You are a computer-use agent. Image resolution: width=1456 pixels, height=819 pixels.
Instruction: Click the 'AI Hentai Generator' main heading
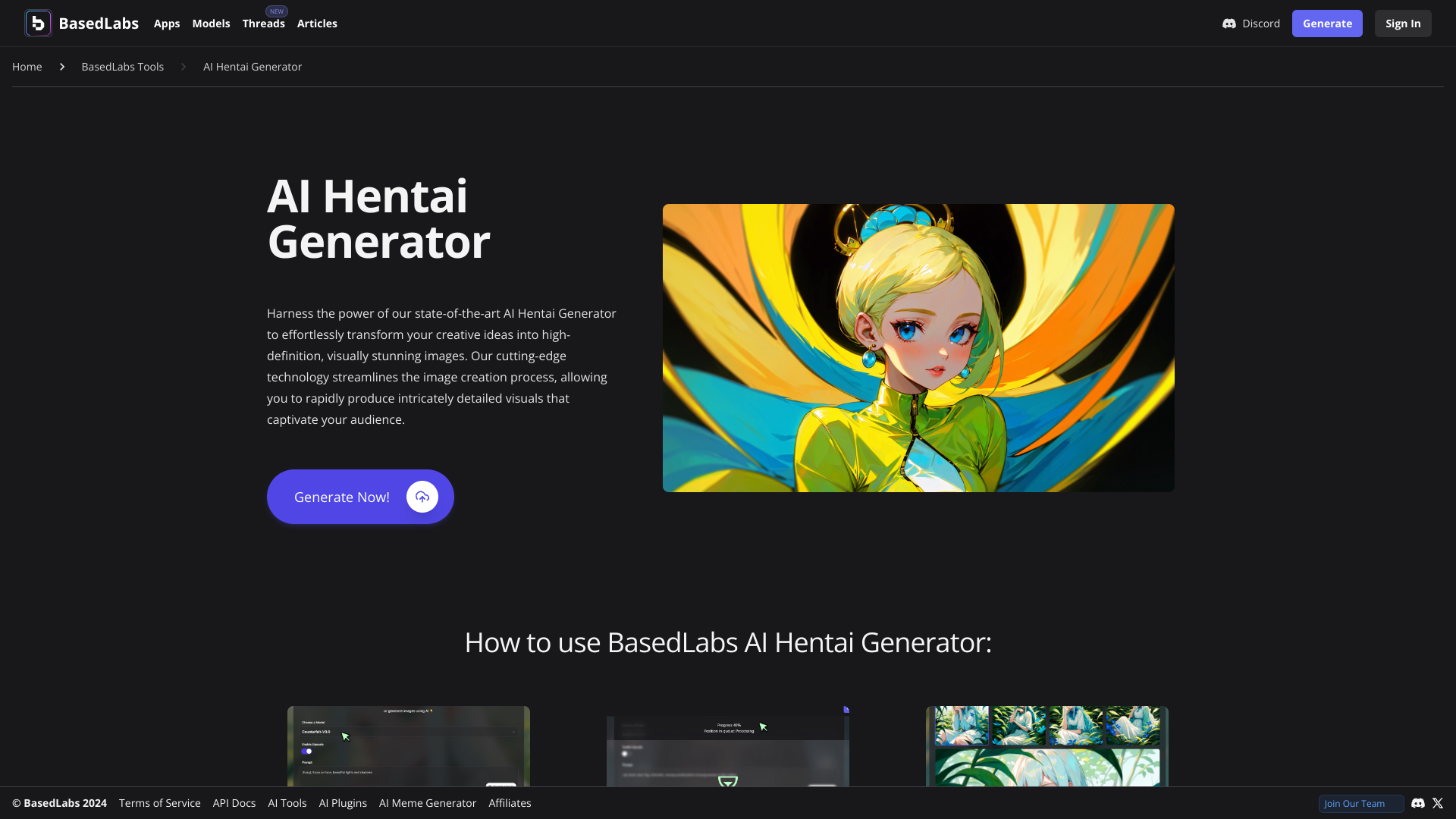pyautogui.click(x=378, y=218)
